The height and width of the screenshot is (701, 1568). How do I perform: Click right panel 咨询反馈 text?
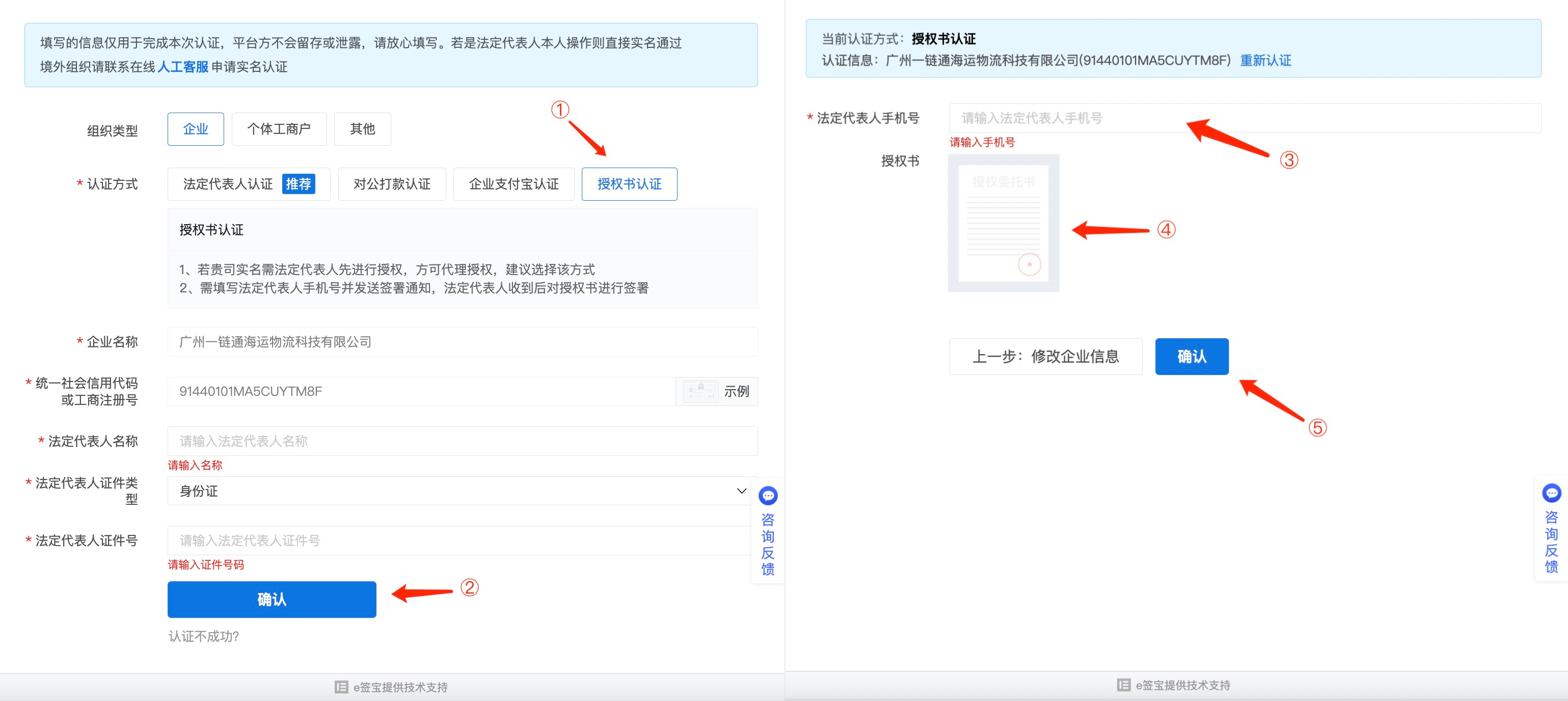point(1552,542)
